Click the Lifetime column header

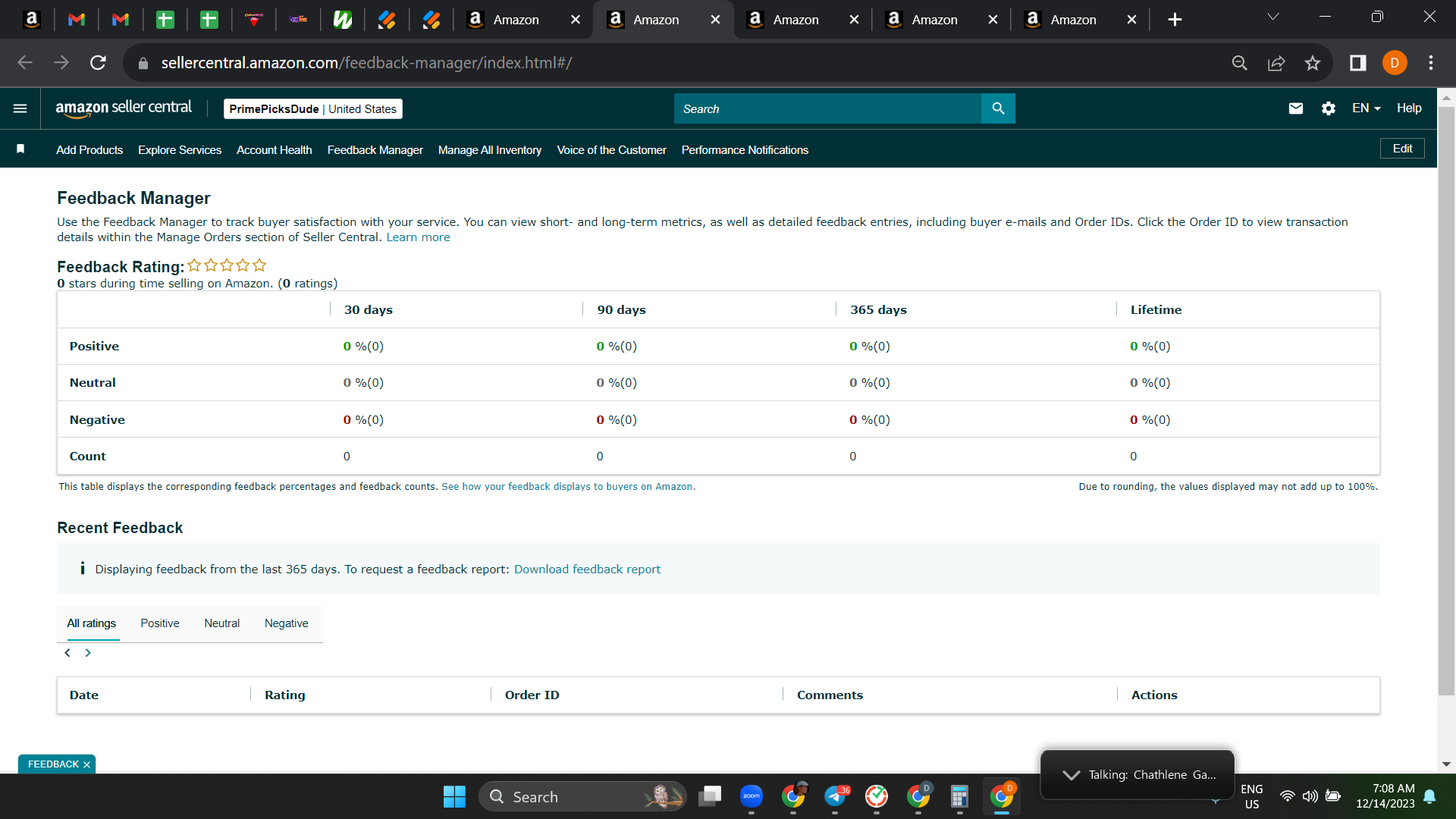(1156, 310)
